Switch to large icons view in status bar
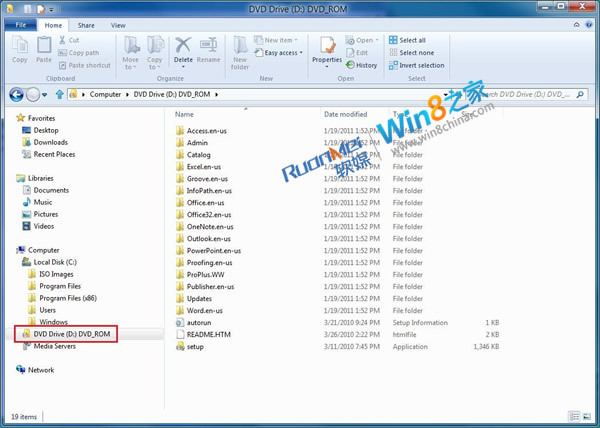The width and height of the screenshot is (600, 428). tap(587, 416)
